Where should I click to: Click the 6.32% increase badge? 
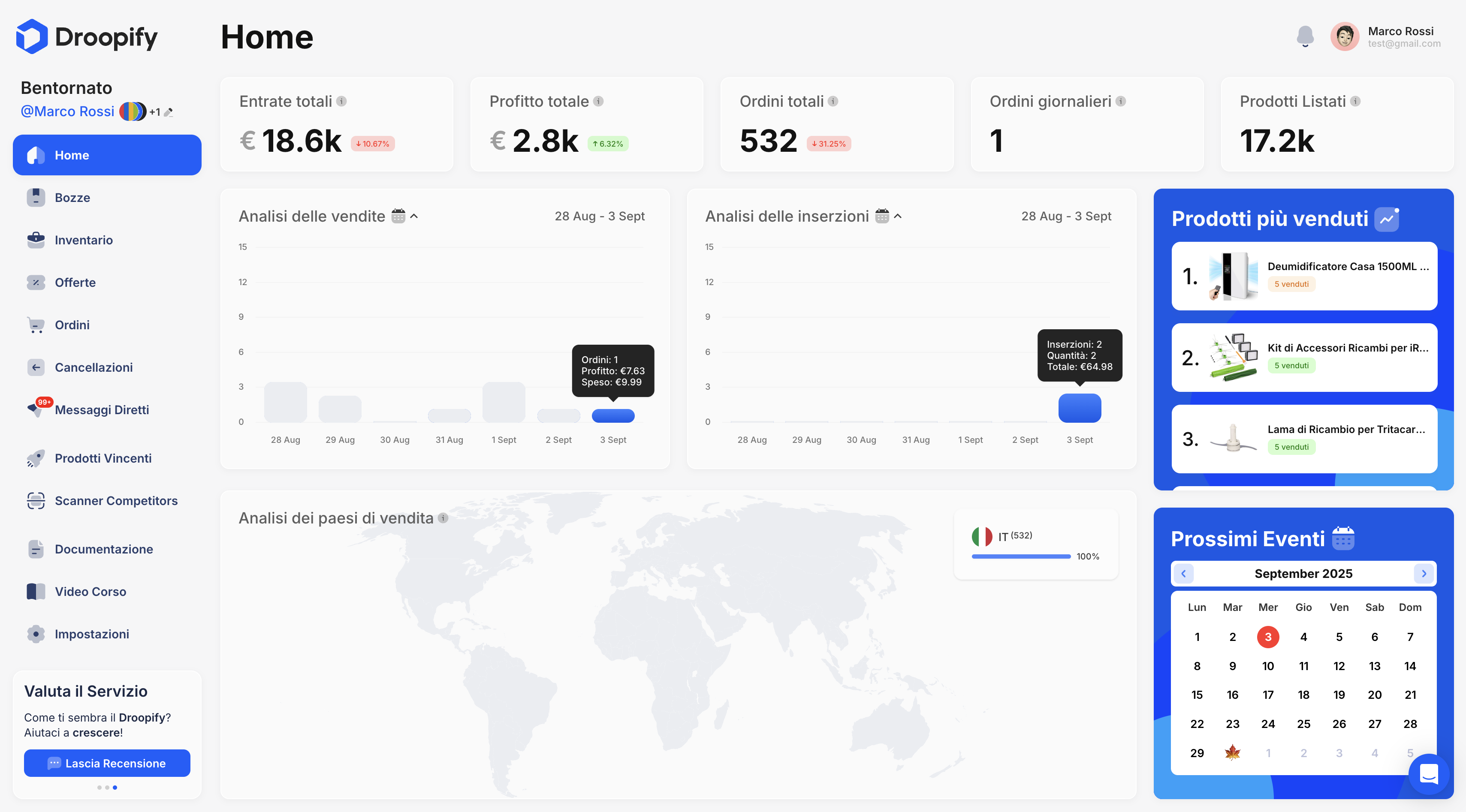(x=608, y=144)
